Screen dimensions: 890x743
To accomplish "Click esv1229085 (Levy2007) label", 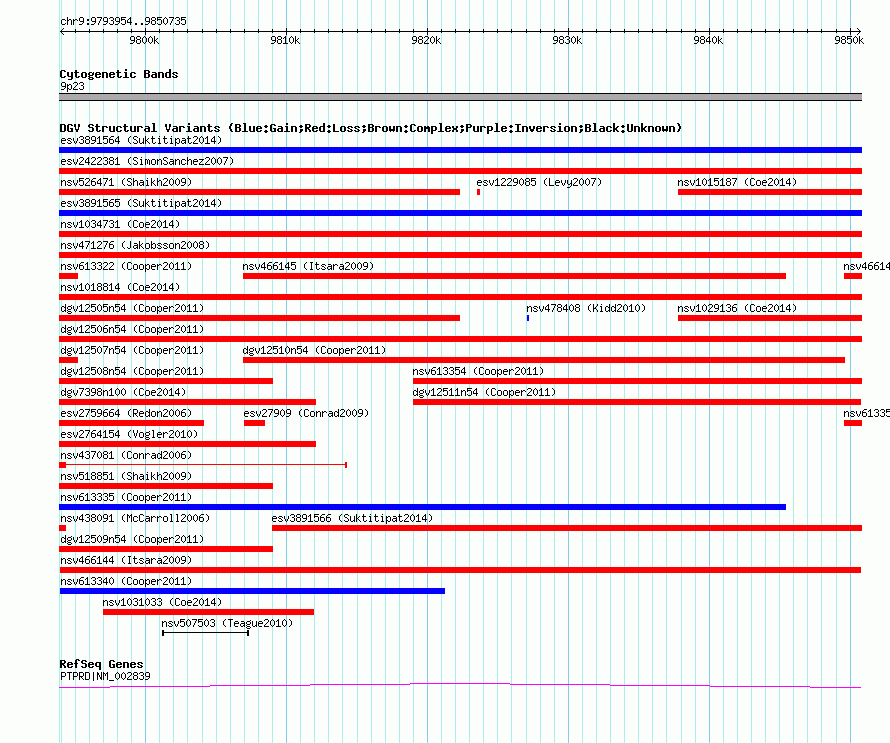I will click(x=539, y=182).
